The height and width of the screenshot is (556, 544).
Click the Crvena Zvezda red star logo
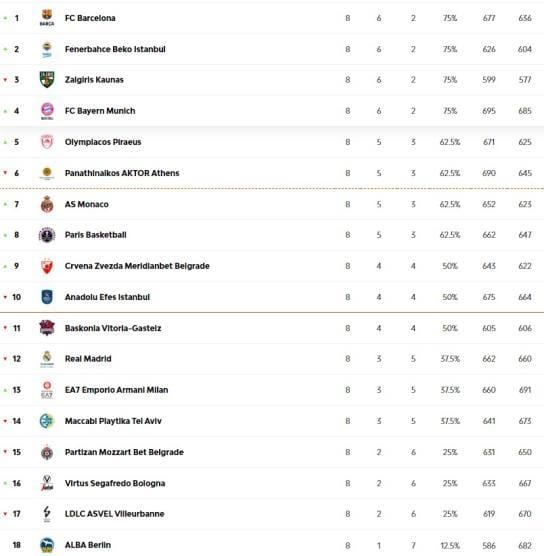(x=47, y=266)
